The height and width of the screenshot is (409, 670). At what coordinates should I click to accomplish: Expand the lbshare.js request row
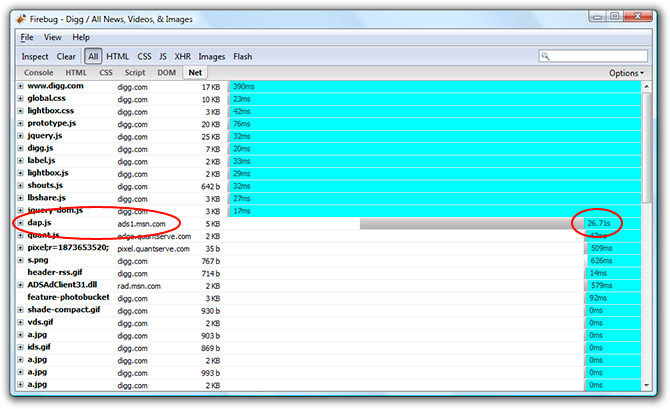pyautogui.click(x=20, y=198)
